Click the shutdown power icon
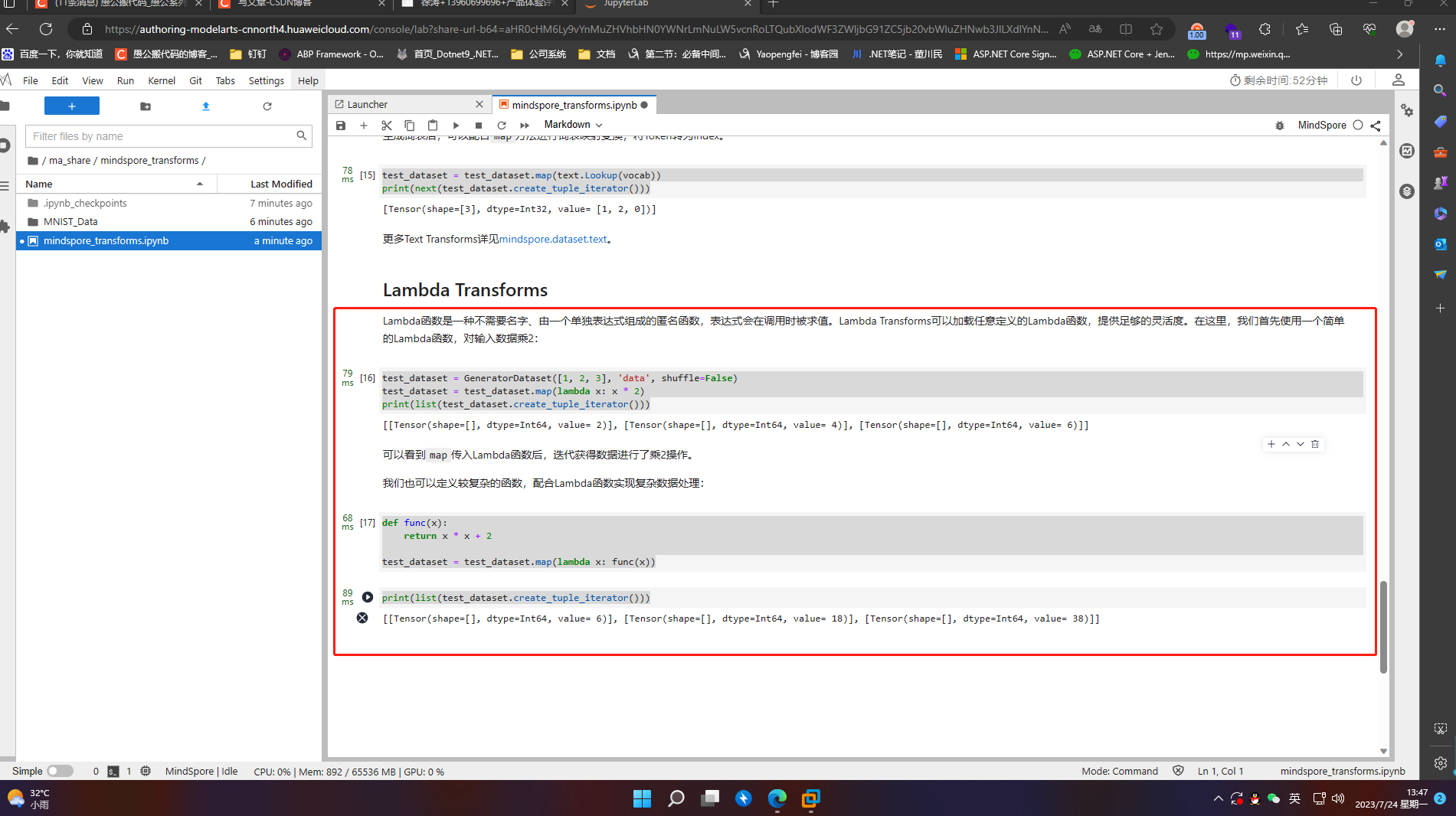 (x=1356, y=80)
